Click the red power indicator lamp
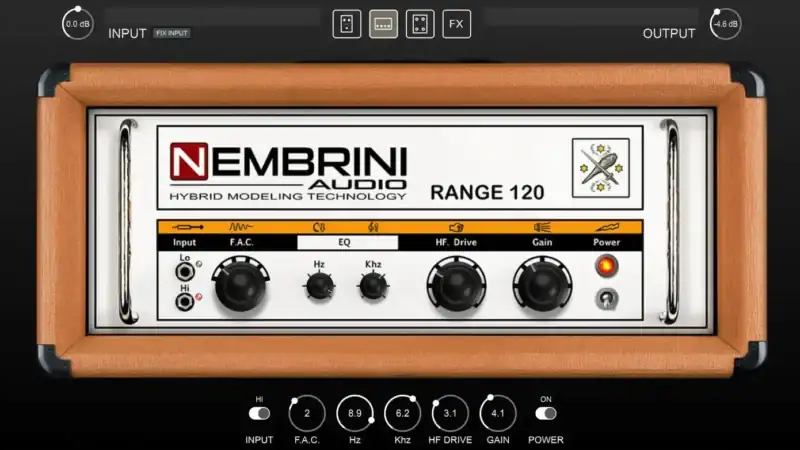Viewport: 800px width, 450px height. pyautogui.click(x=606, y=266)
